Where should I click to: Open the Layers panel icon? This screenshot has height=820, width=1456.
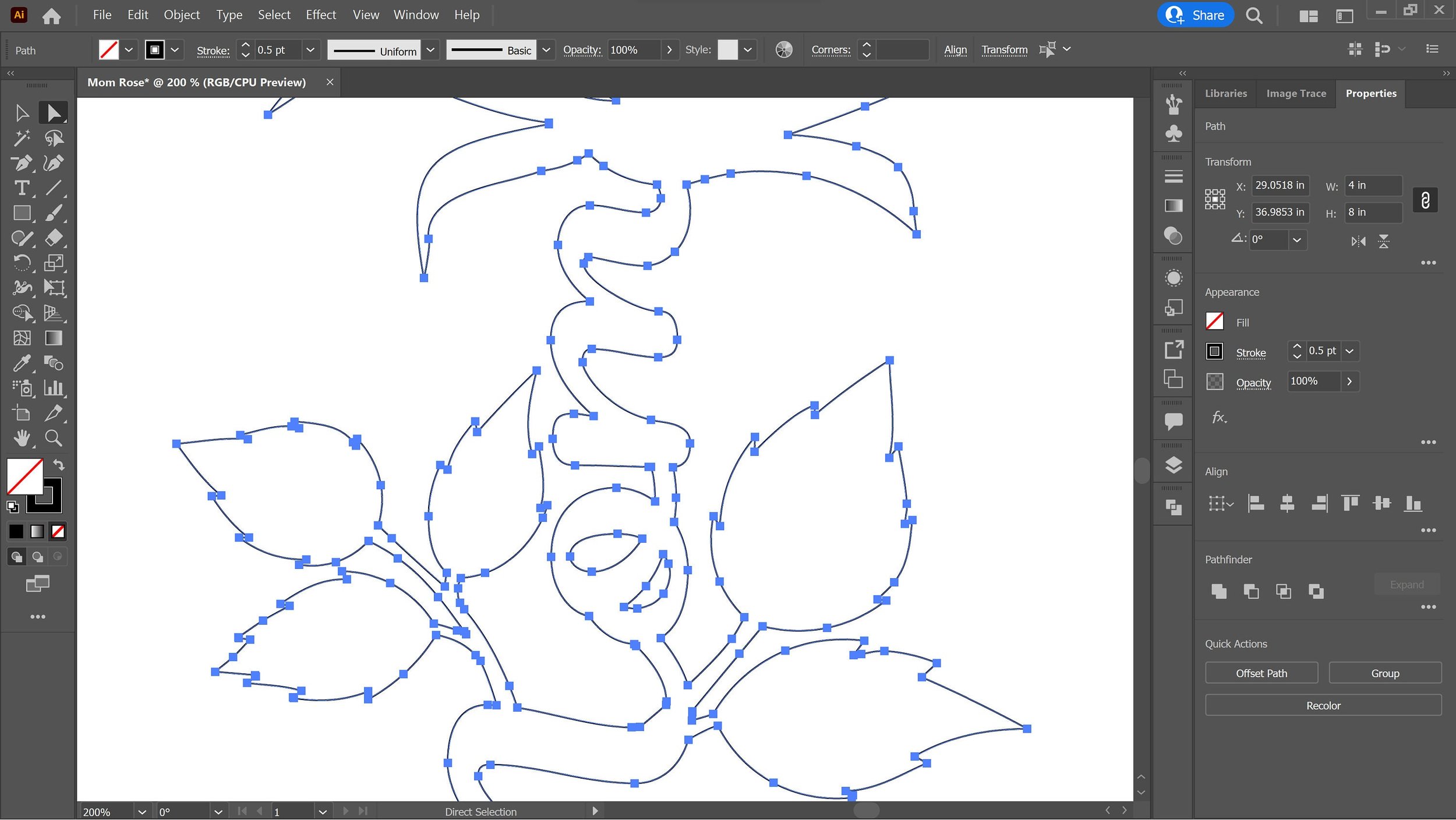pos(1174,465)
